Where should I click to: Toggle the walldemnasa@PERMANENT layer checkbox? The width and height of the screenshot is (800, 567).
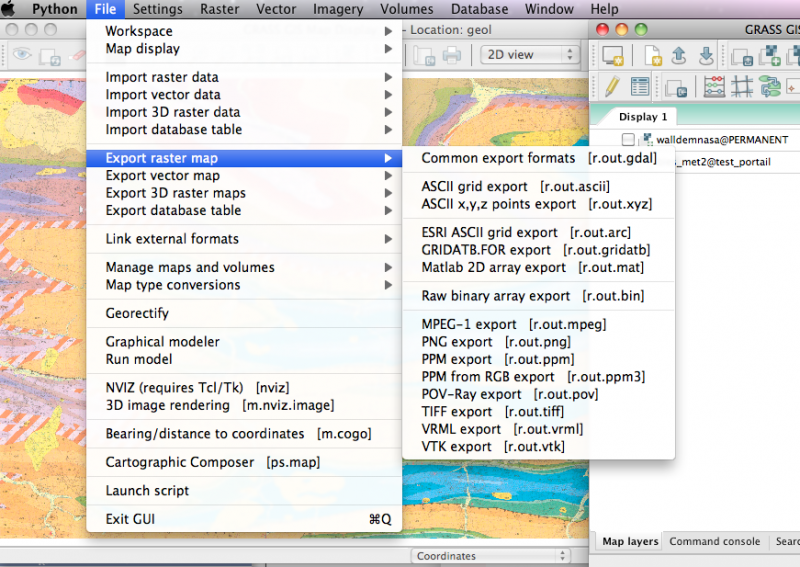(628, 140)
